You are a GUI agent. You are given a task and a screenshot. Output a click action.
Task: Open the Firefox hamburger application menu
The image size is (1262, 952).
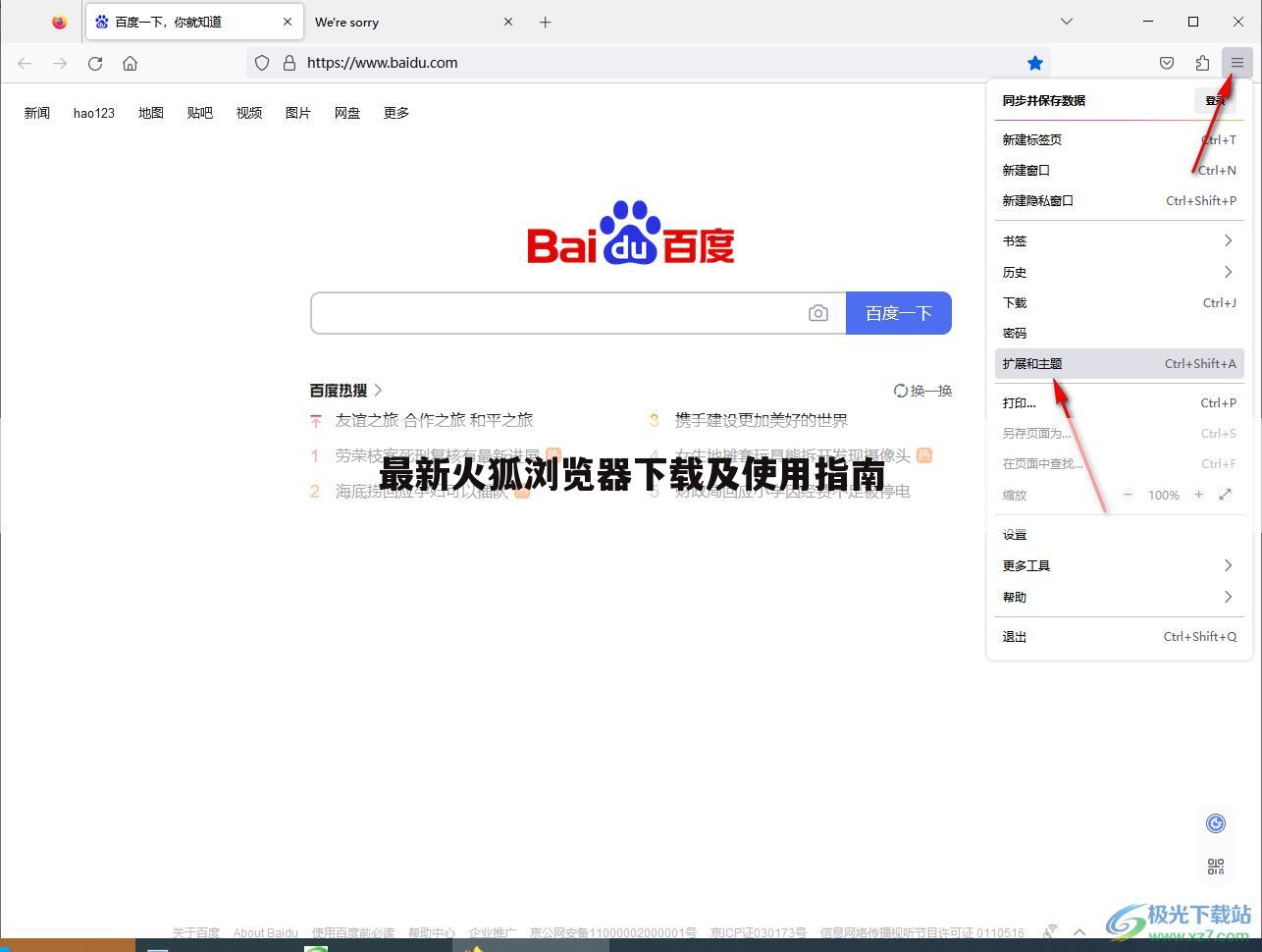click(x=1236, y=63)
